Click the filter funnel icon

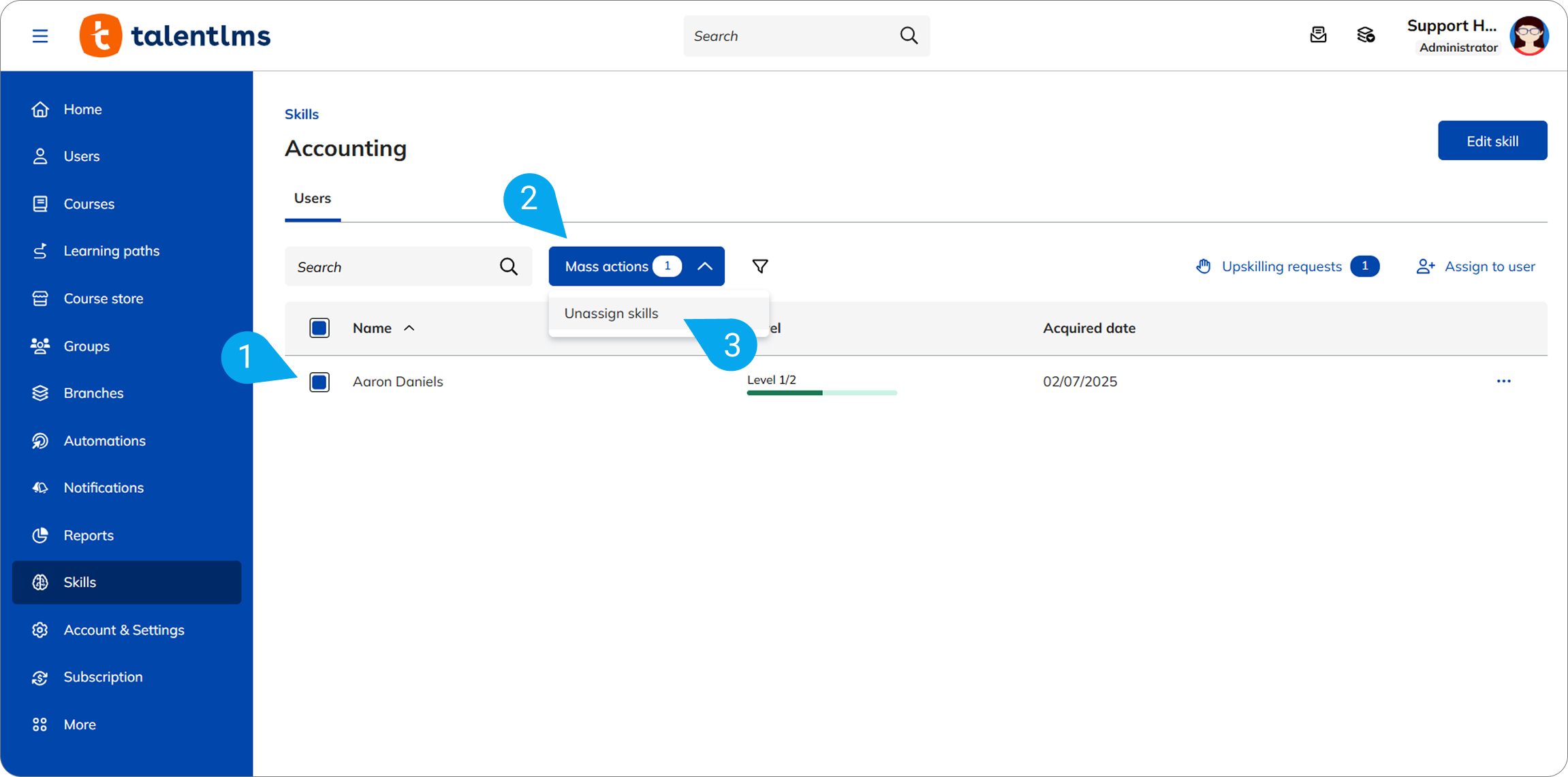pos(760,266)
